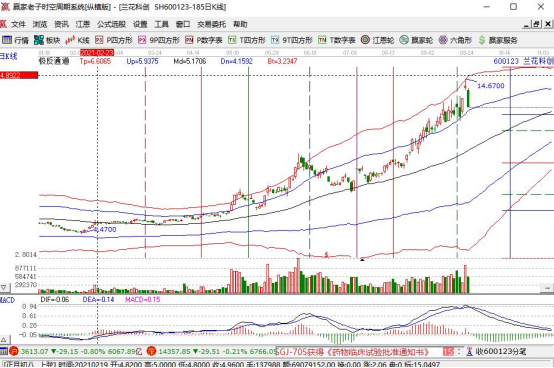
Task: Open the 资讯 menu
Action: coord(61,24)
